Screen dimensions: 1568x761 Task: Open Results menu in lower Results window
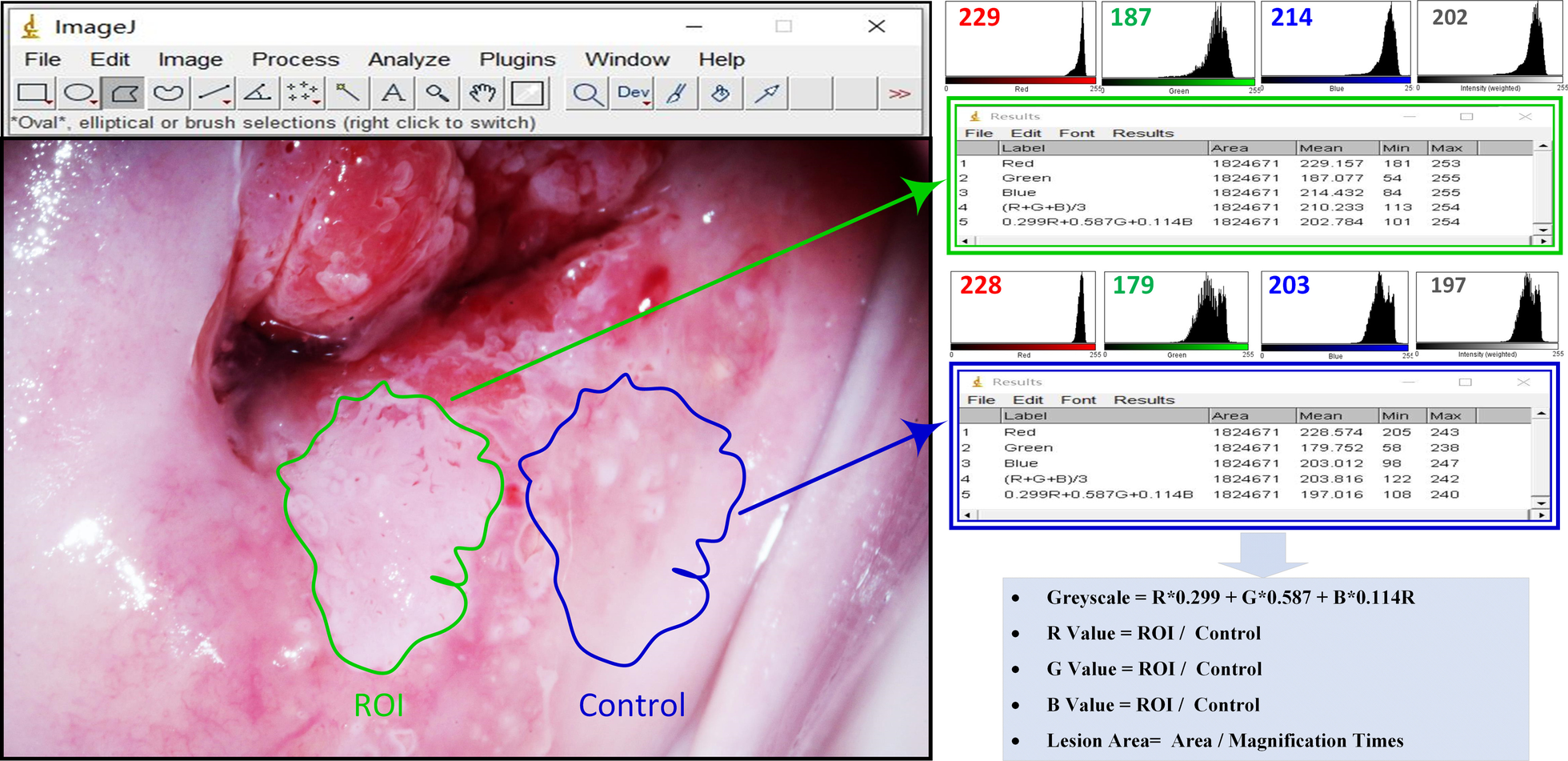pos(1144,400)
